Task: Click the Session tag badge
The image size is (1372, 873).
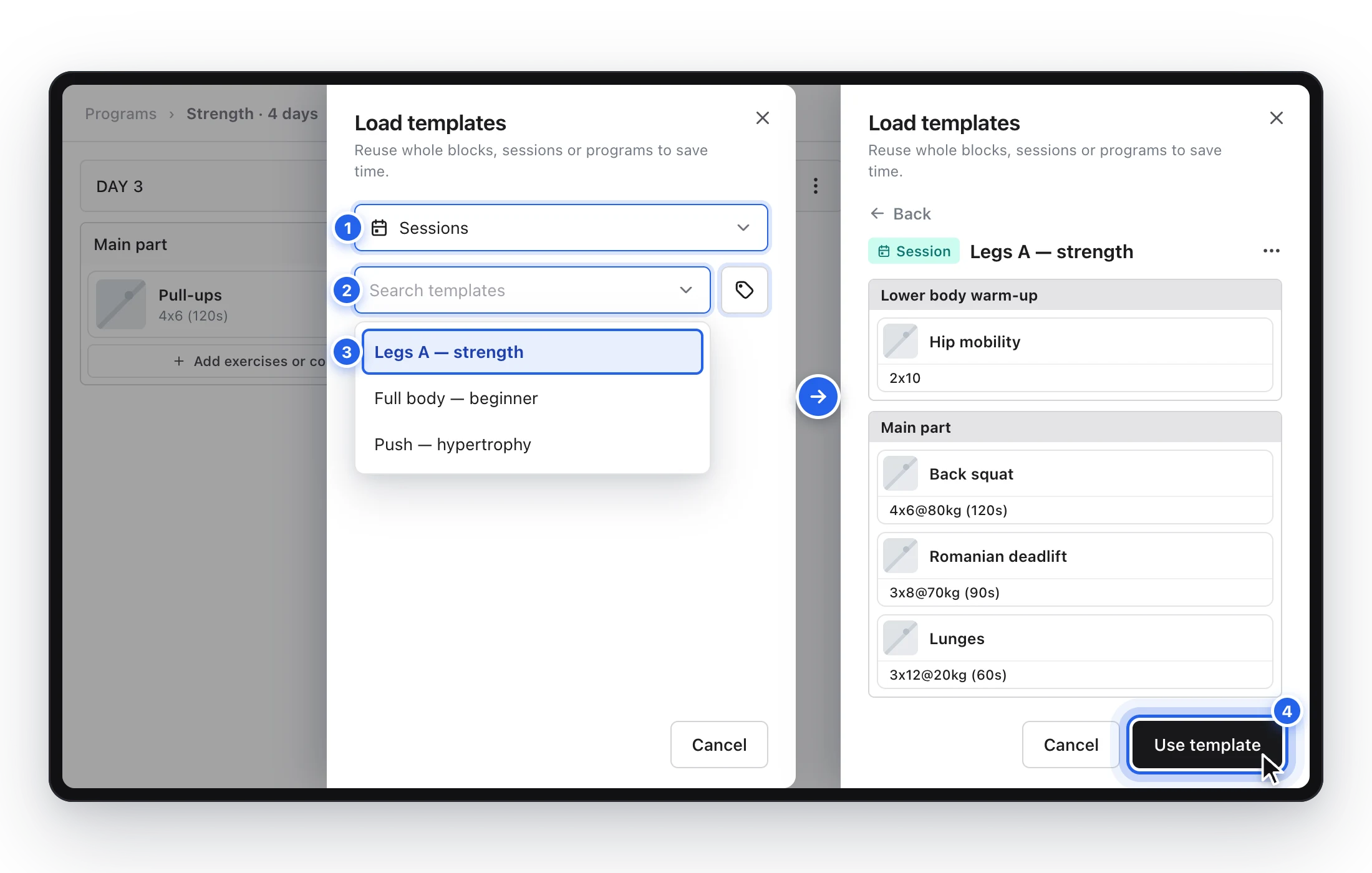Action: point(914,251)
